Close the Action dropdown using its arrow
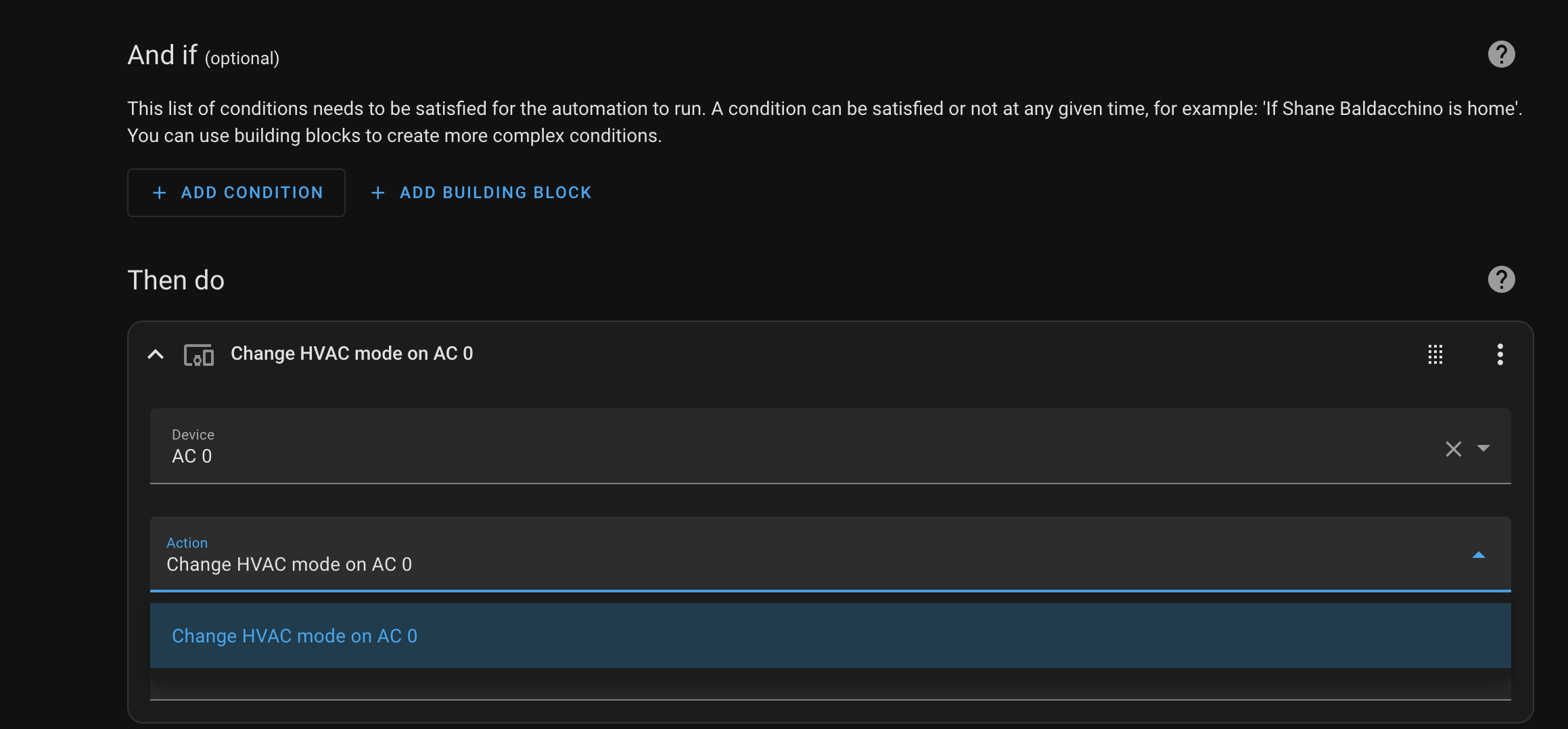 [1479, 555]
